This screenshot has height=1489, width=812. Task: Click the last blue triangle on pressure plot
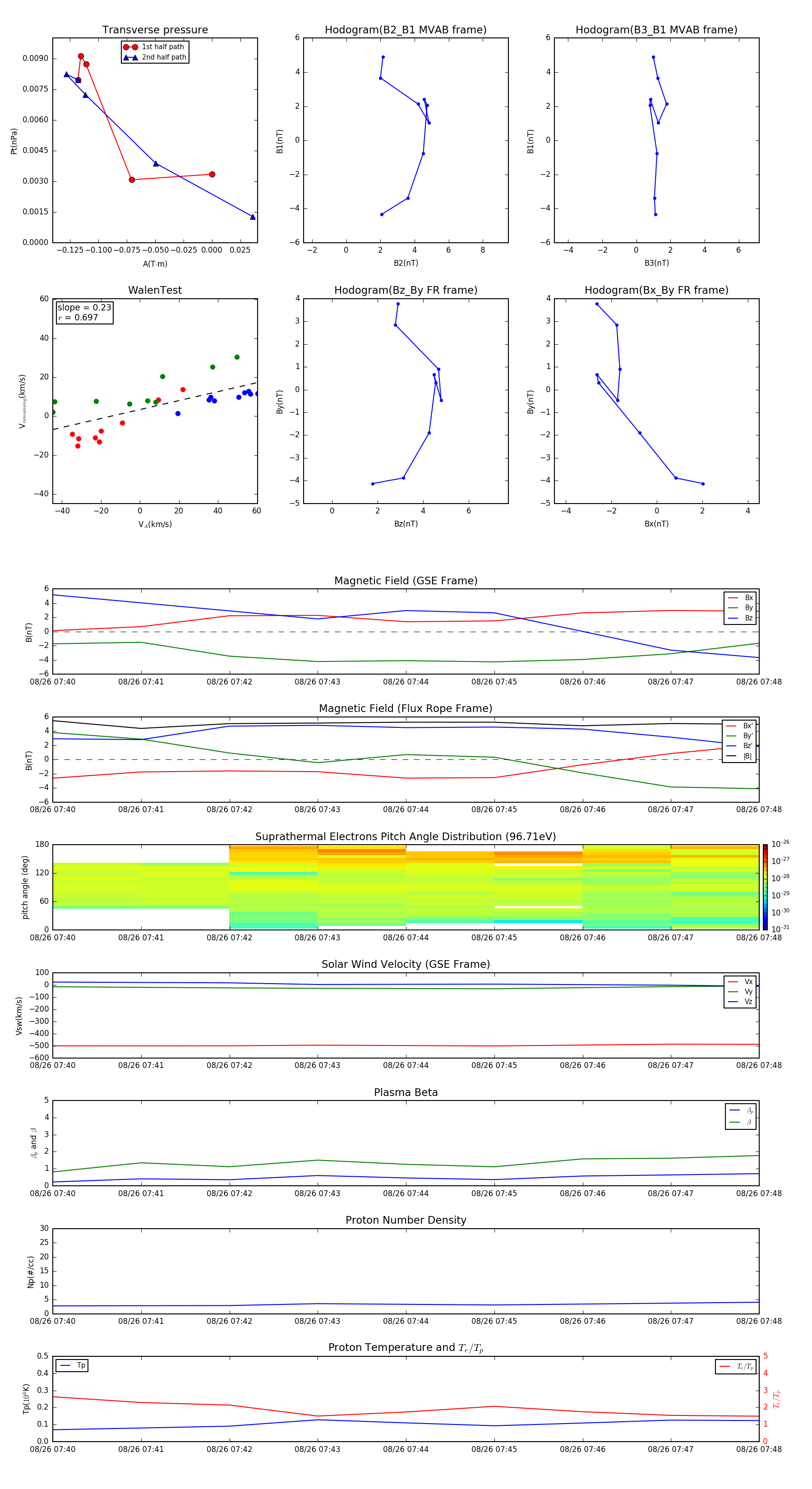(253, 217)
